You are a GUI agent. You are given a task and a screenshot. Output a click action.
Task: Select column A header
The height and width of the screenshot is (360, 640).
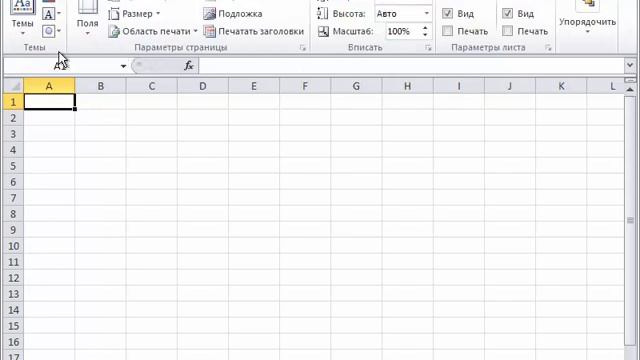tap(49, 86)
